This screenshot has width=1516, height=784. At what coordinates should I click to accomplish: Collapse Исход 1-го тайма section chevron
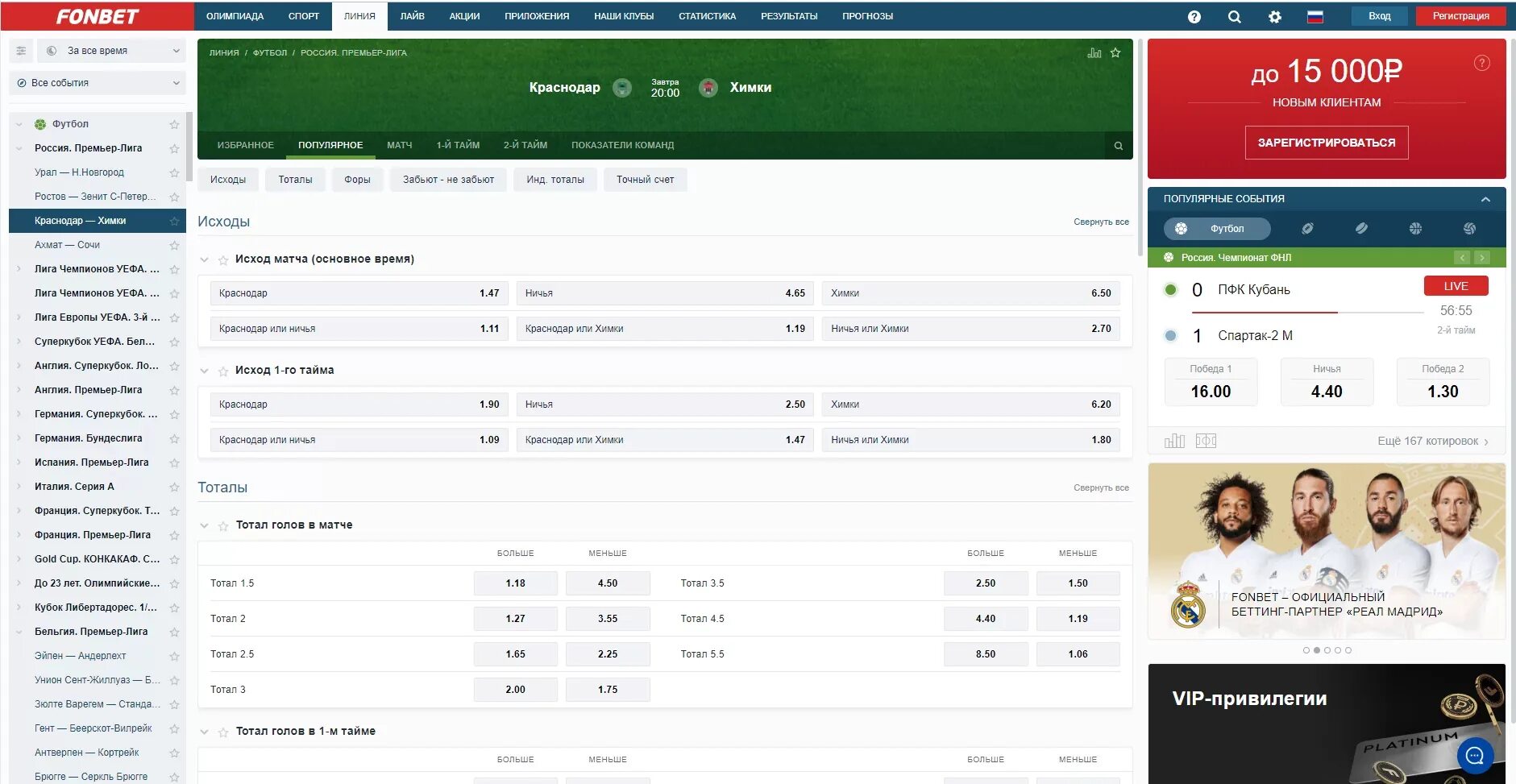click(204, 371)
